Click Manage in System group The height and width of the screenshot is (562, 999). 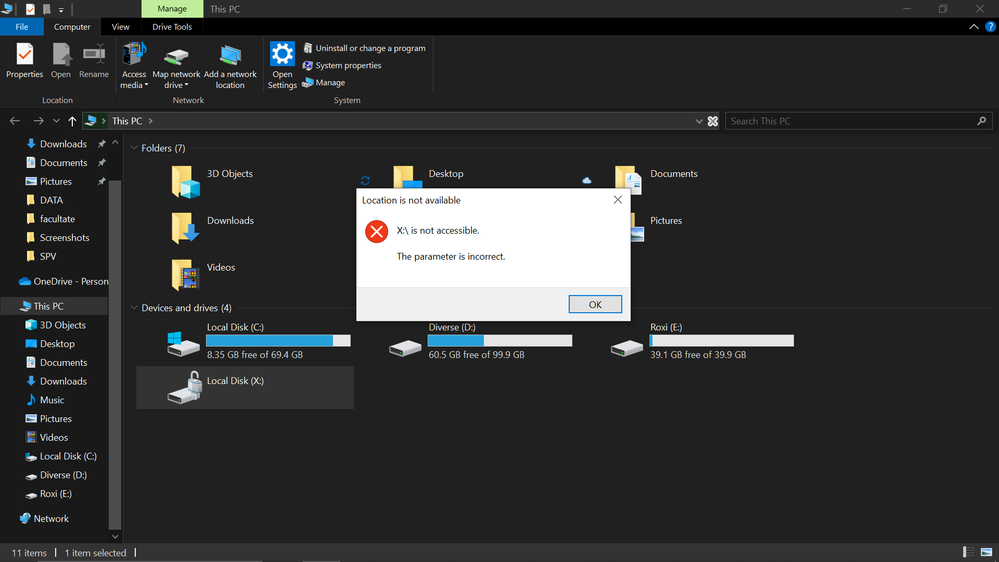[324, 82]
